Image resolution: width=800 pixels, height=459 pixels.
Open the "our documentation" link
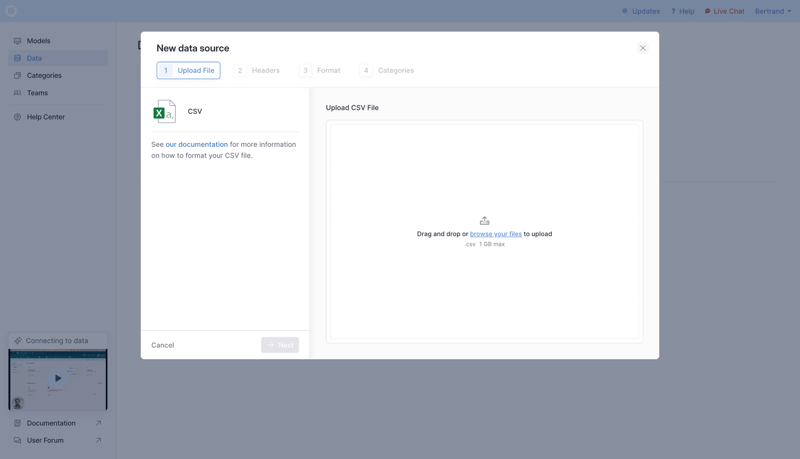(x=197, y=144)
